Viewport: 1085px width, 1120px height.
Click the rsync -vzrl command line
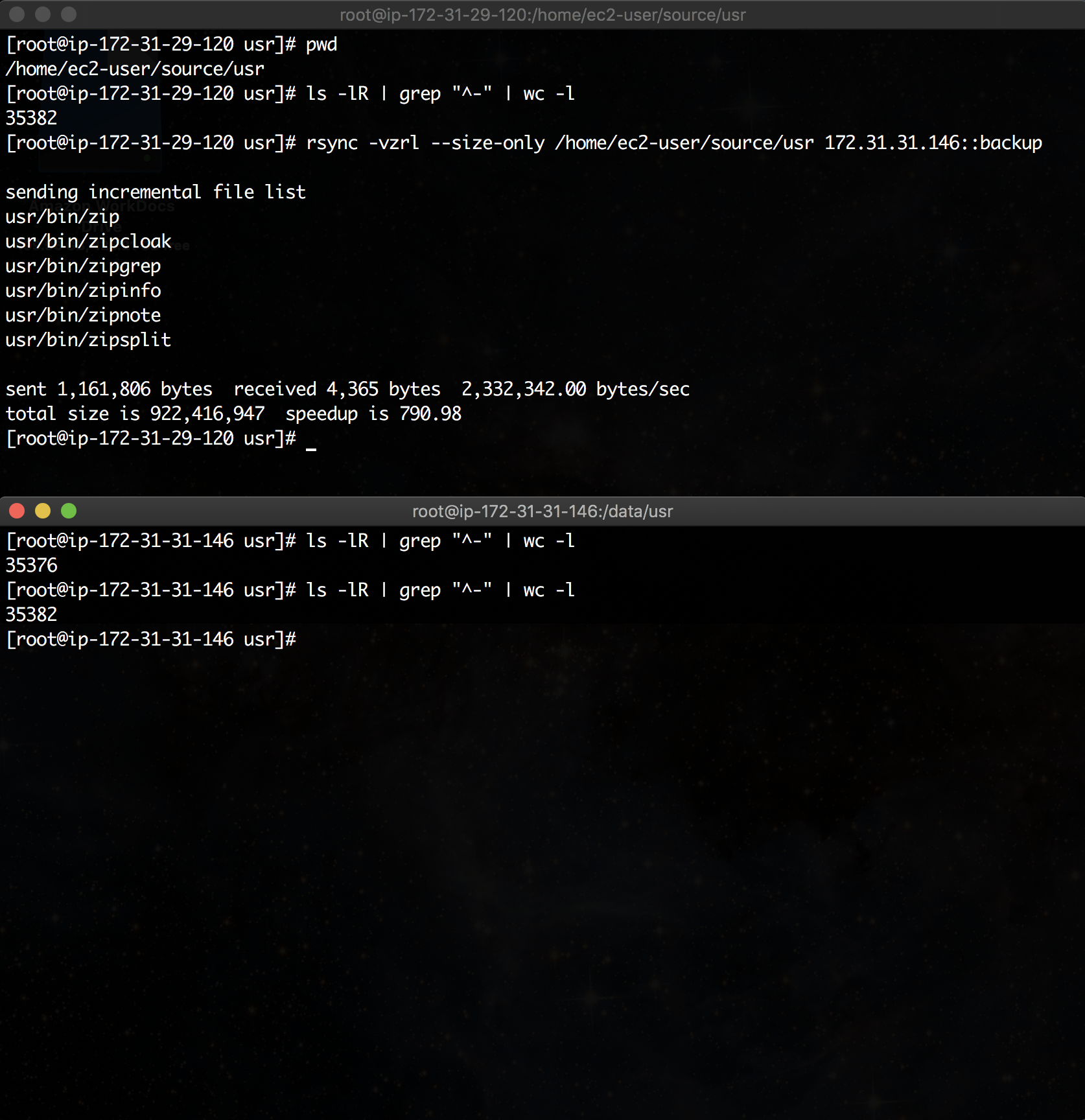pos(674,143)
